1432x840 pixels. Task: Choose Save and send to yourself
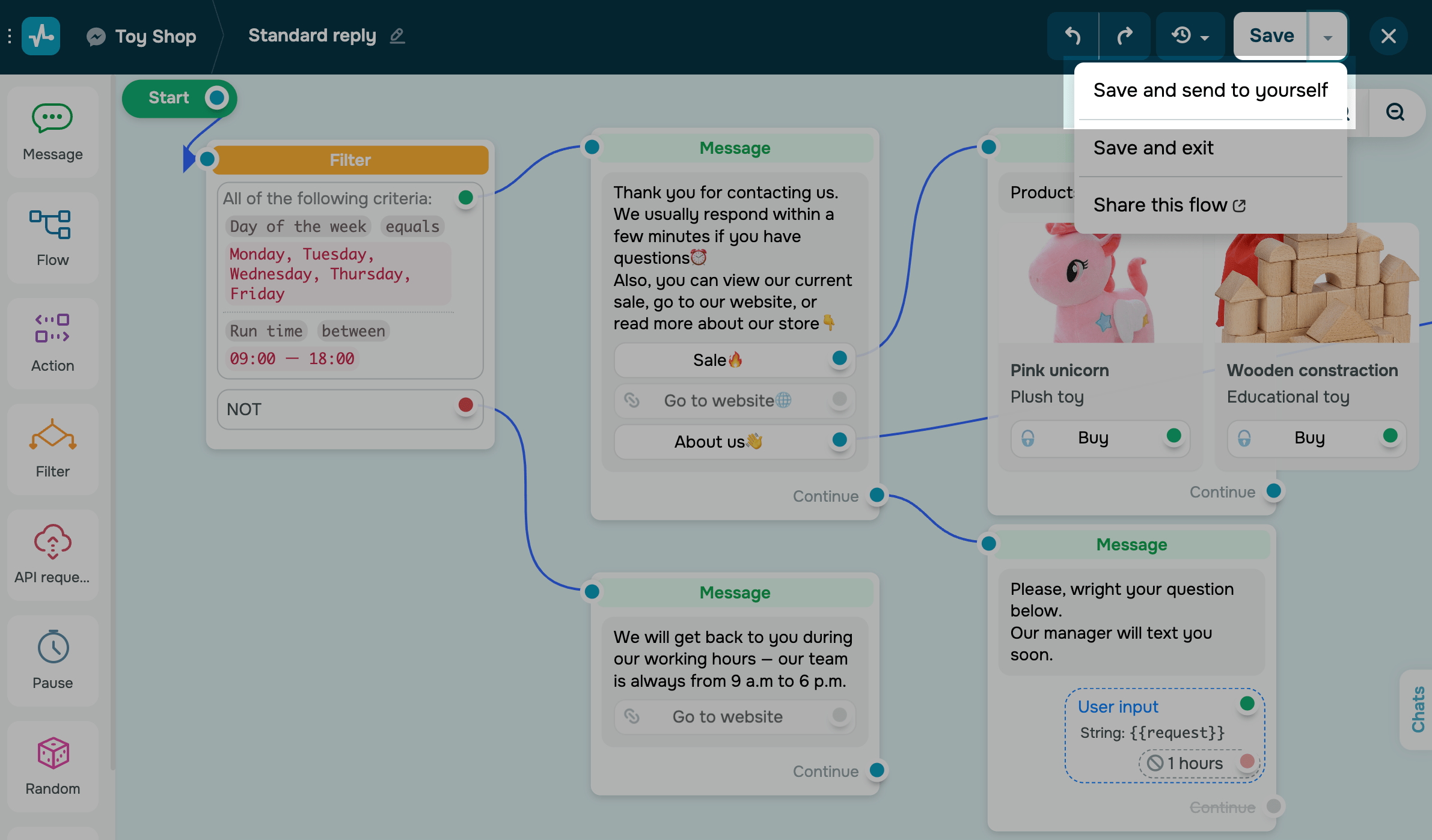[1210, 90]
